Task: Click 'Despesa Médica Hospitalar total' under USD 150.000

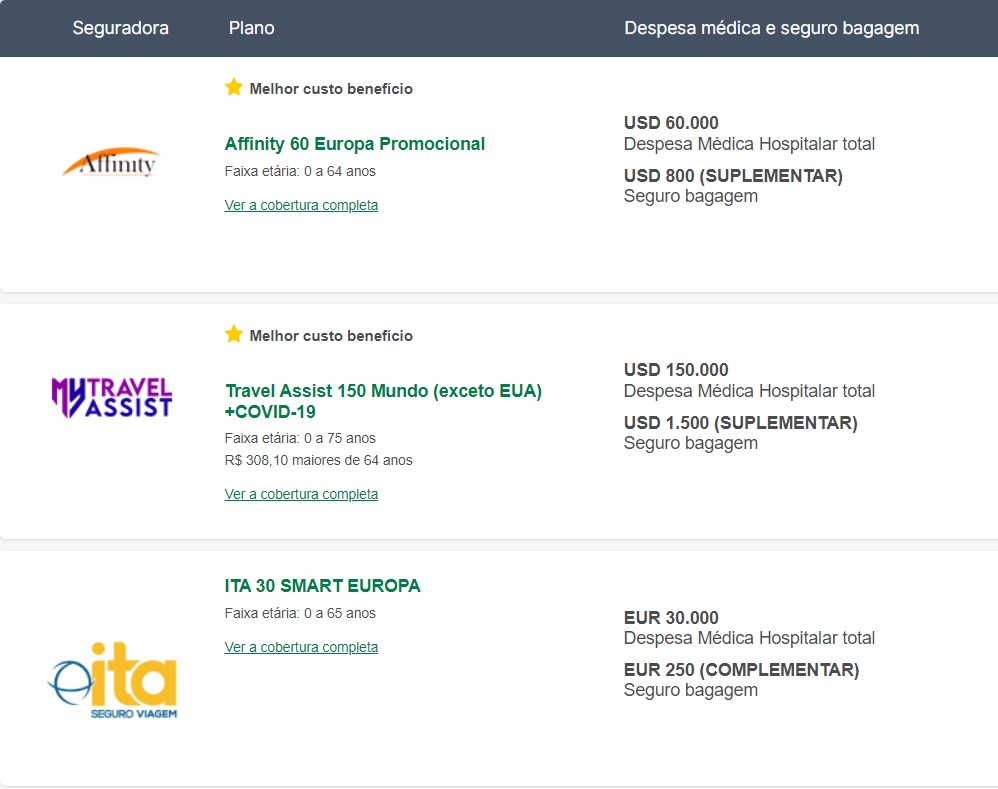Action: (749, 391)
